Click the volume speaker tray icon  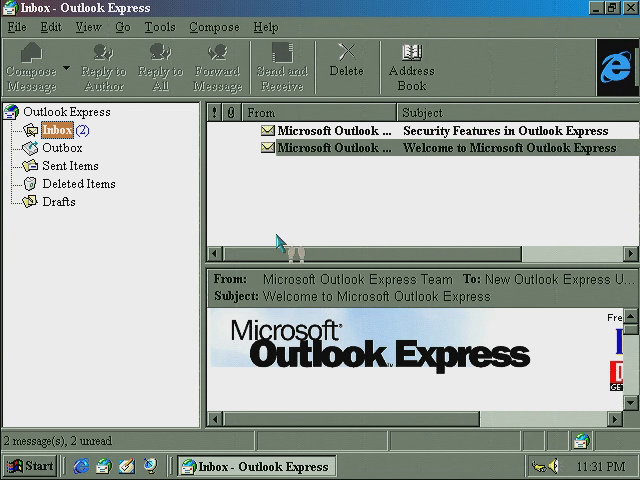tap(554, 466)
